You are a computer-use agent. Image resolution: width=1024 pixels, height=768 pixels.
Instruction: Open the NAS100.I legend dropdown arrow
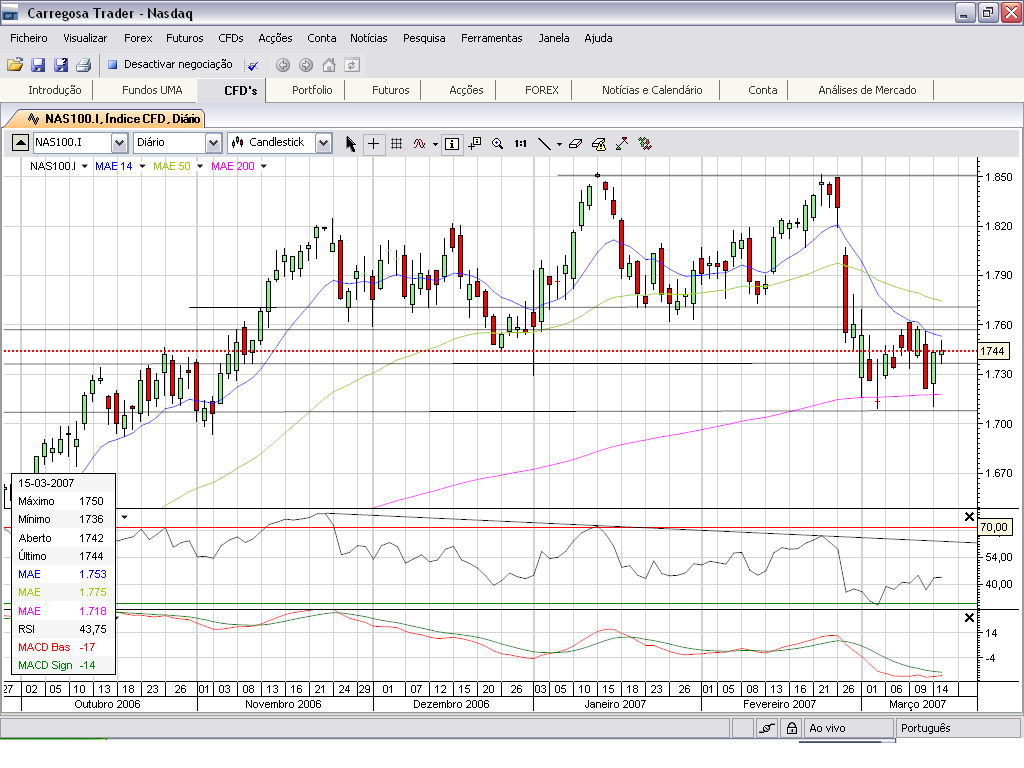(x=84, y=167)
